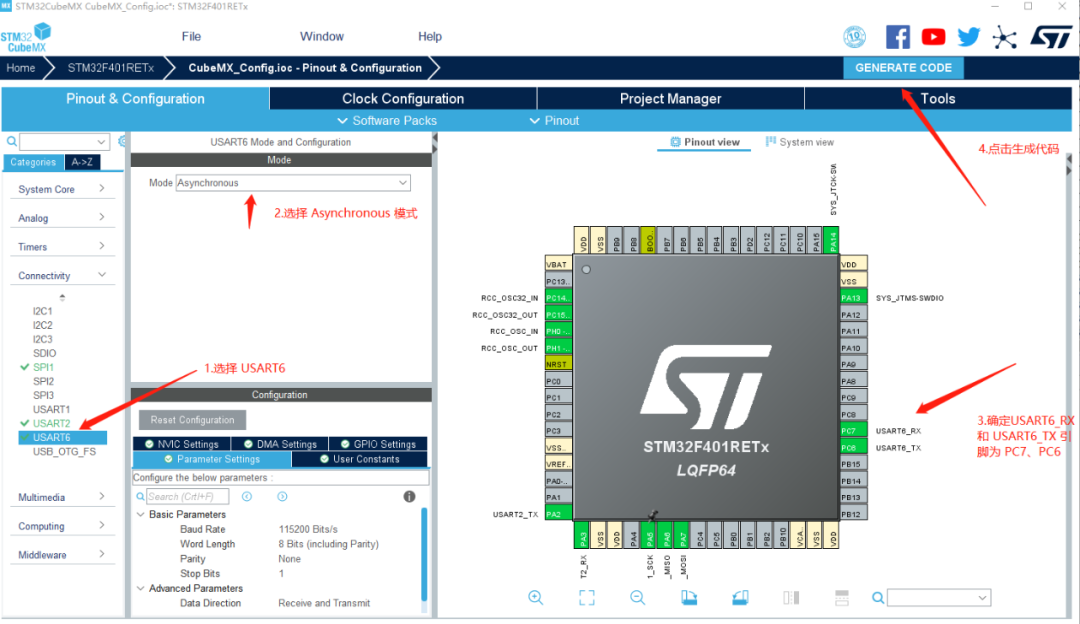This screenshot has height=624, width=1080.
Task: Rotate chip counter-clockwise with rotate icon
Action: (x=740, y=598)
